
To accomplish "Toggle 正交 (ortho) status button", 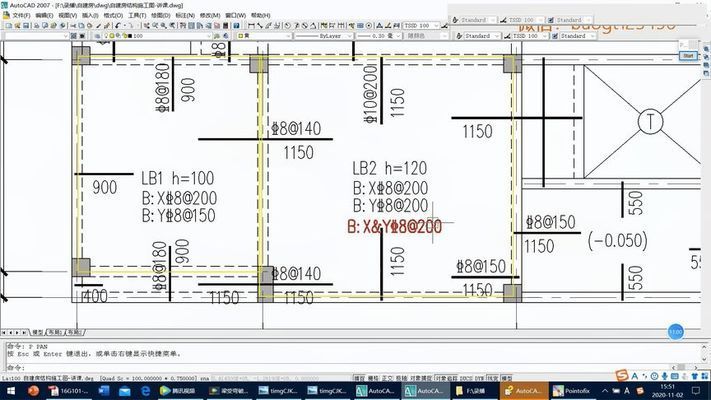I will point(387,378).
